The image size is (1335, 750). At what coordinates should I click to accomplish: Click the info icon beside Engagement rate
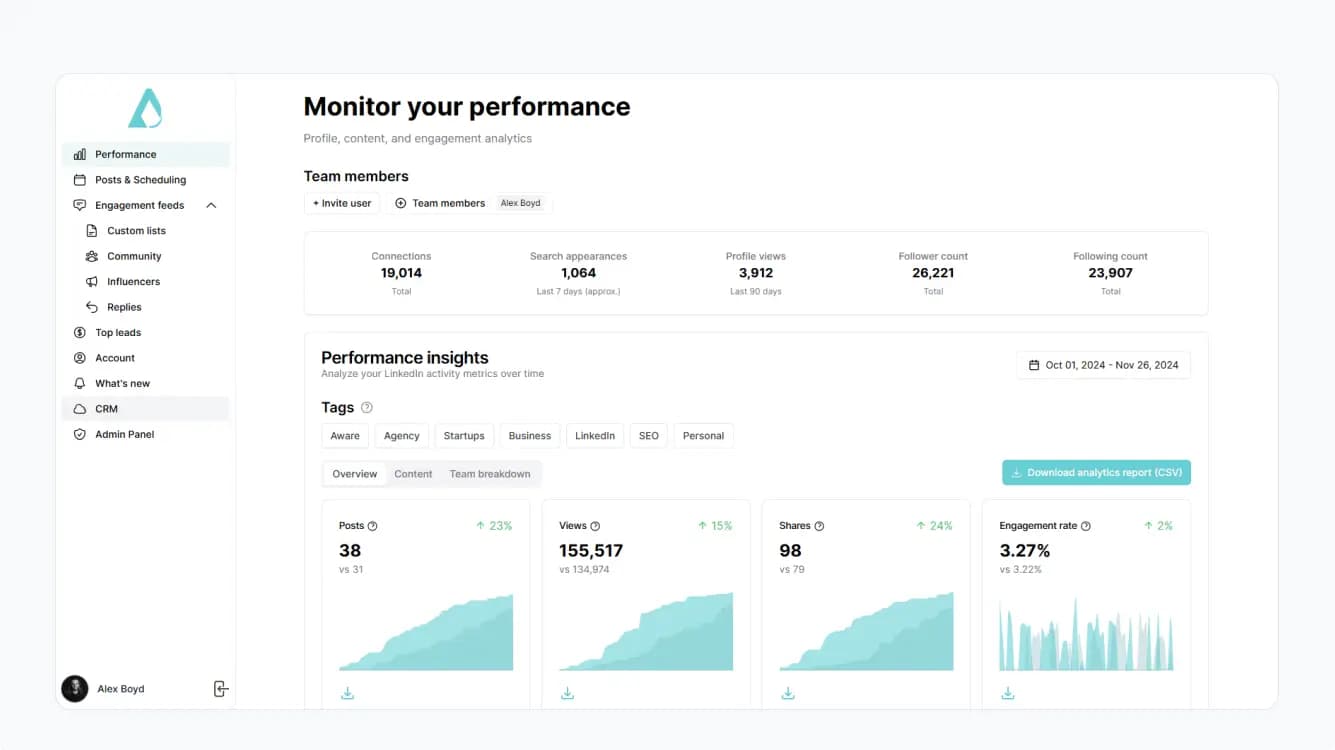[1086, 526]
